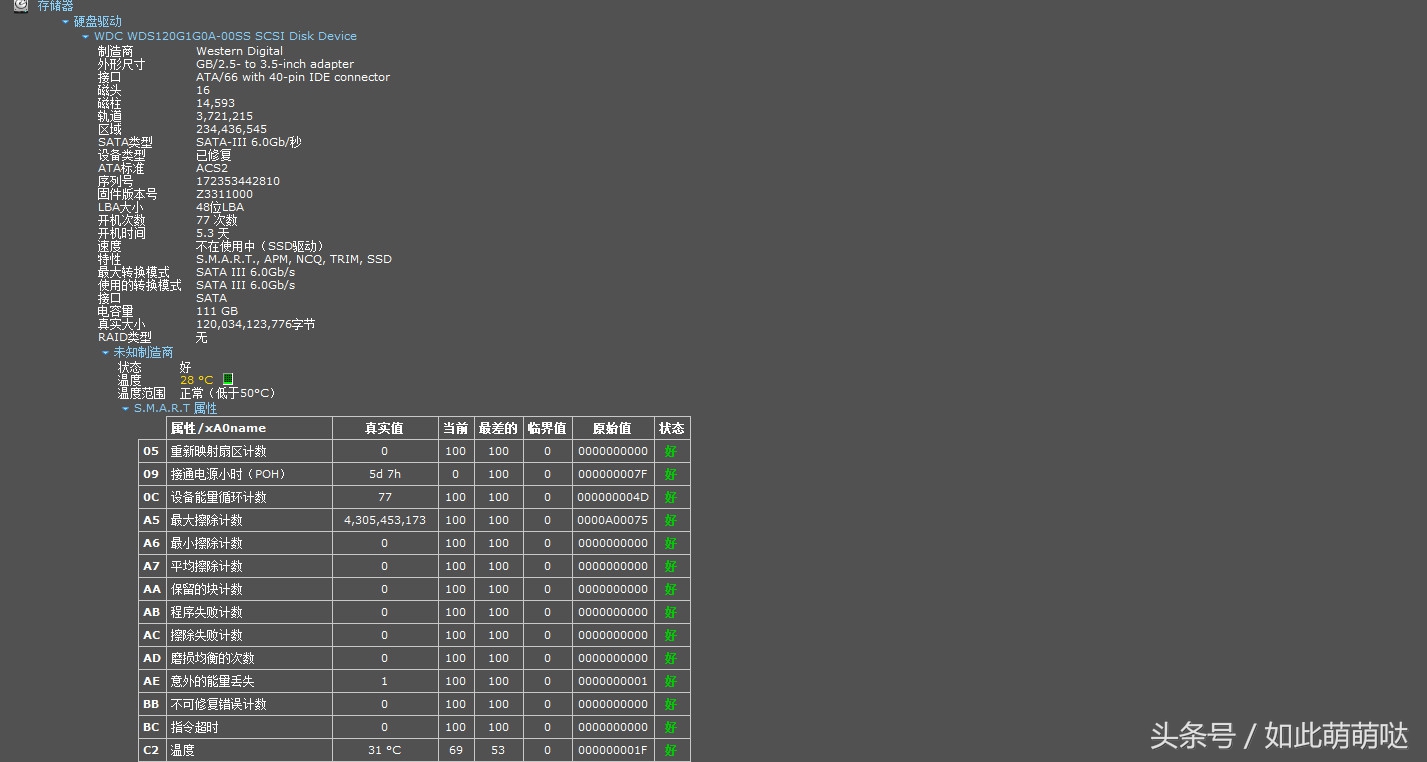Select the 最大擦除计数 attribute row
The height and width of the screenshot is (762, 1427).
pyautogui.click(x=207, y=520)
